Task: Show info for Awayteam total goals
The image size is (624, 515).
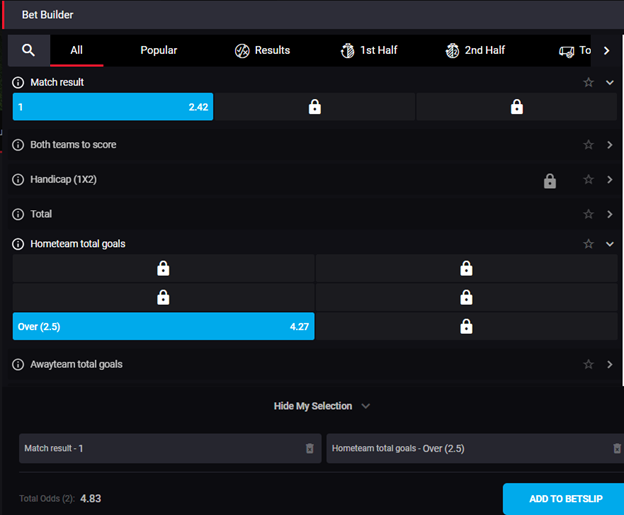Action: 18,365
